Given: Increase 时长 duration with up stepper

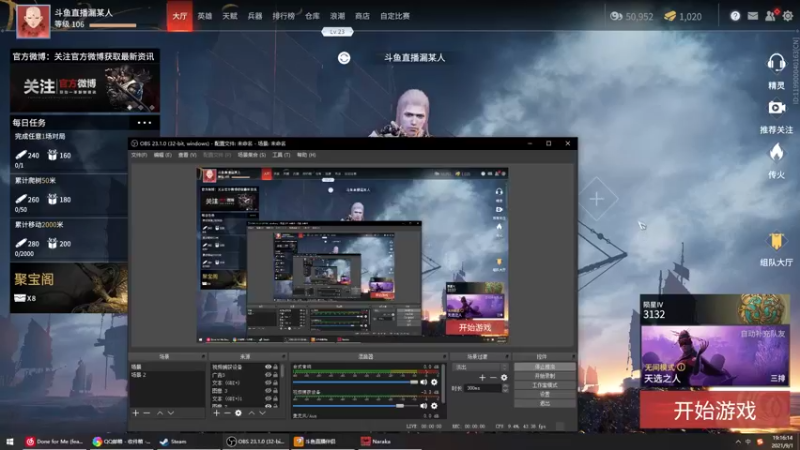Looking at the screenshot, I should (x=506, y=386).
